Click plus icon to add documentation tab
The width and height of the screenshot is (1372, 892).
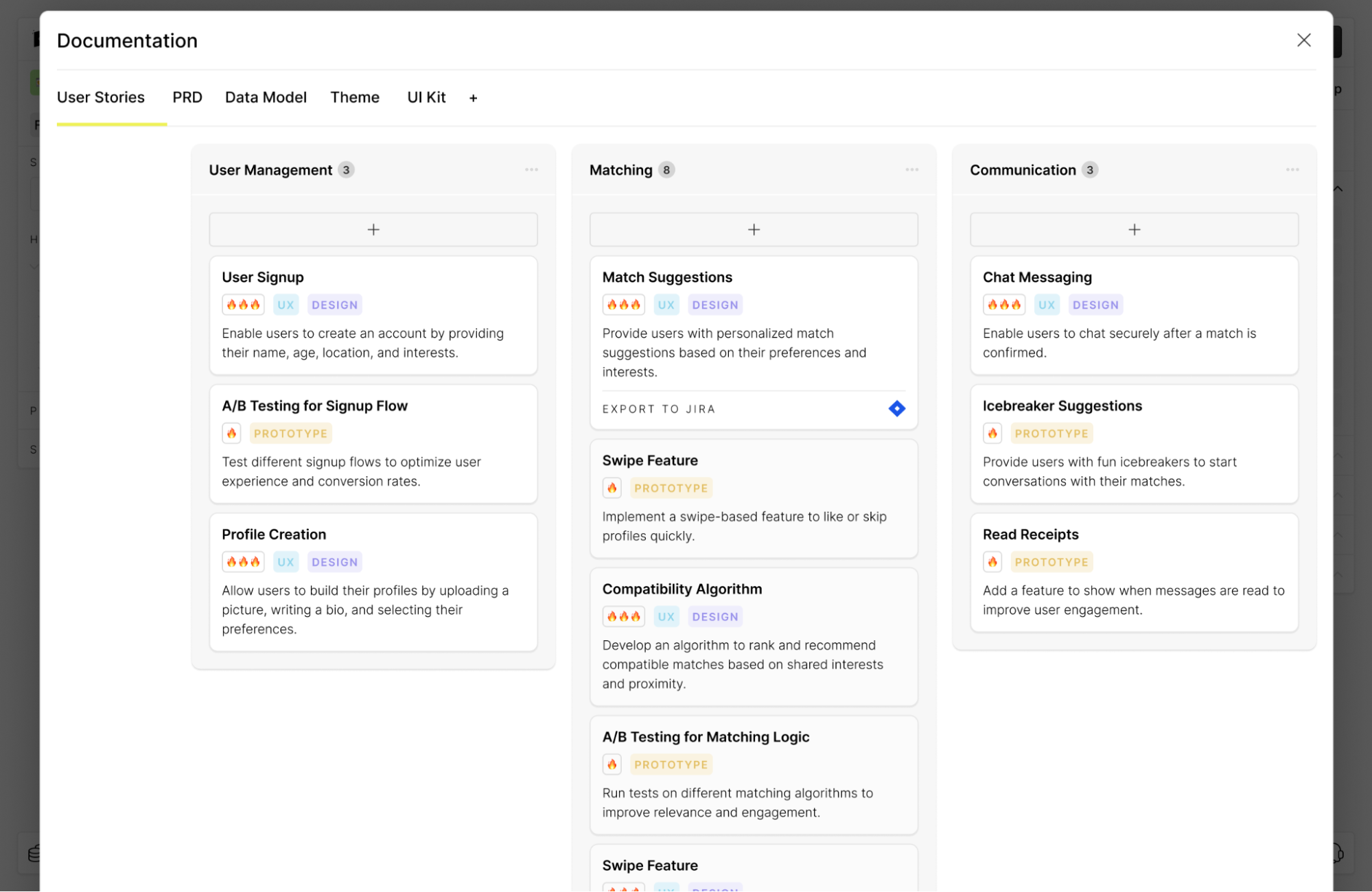473,98
